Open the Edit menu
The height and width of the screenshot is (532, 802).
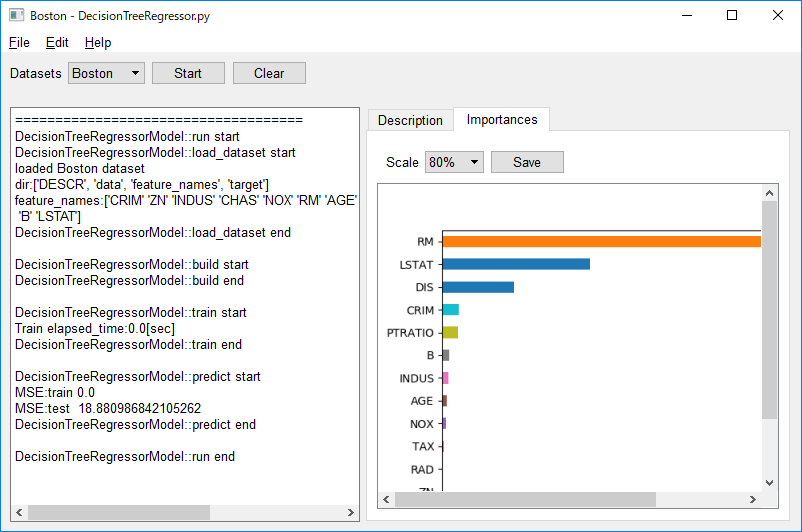(57, 42)
